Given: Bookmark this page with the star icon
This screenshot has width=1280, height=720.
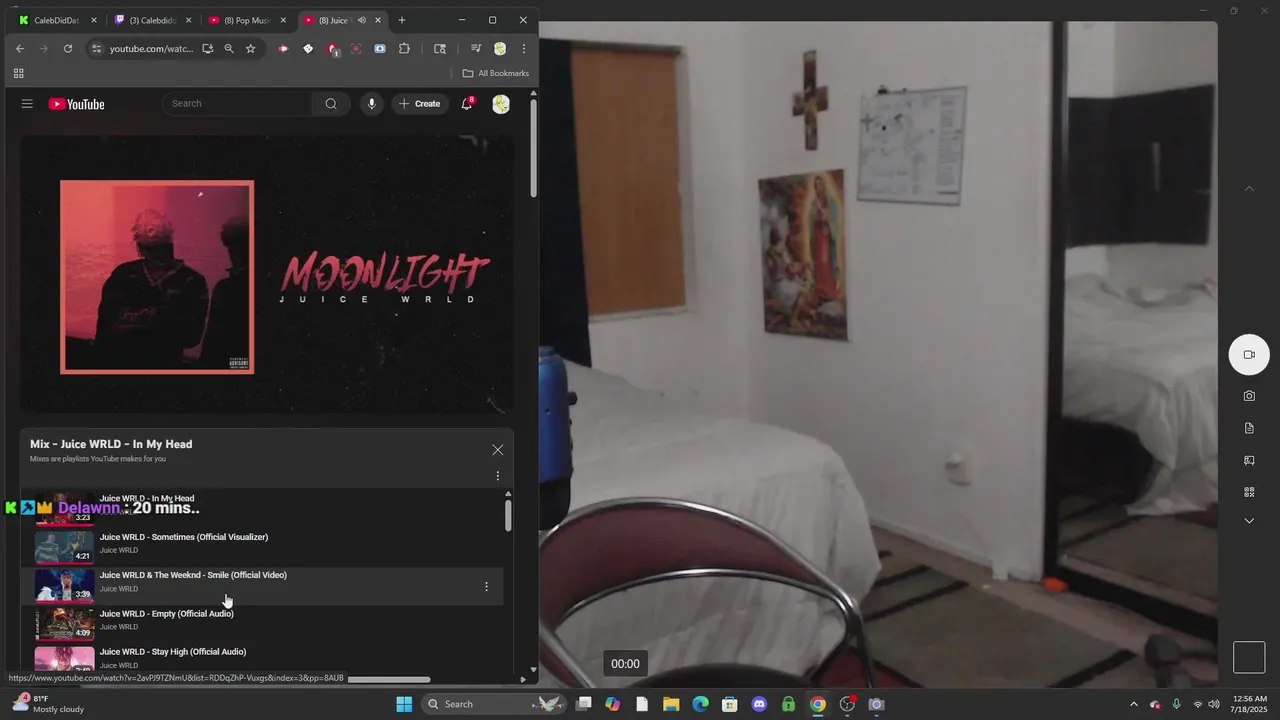Looking at the screenshot, I should pyautogui.click(x=251, y=48).
